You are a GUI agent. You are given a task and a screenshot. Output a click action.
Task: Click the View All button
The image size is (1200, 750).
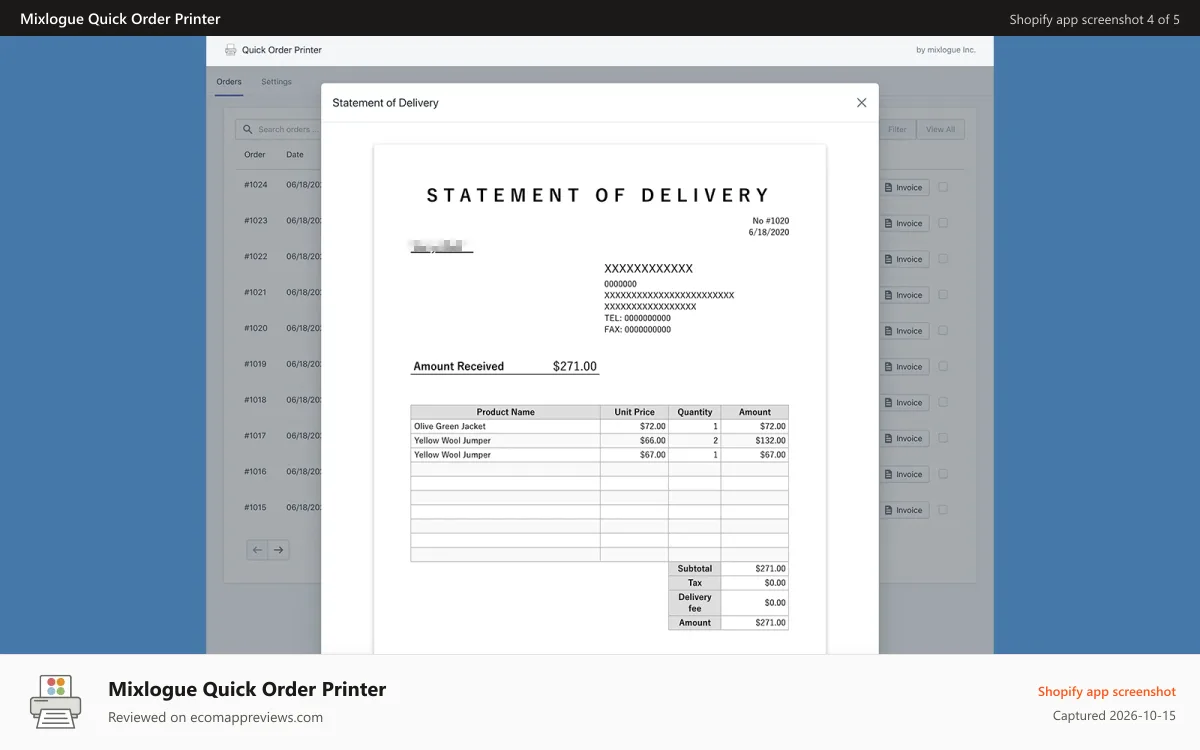(x=940, y=129)
